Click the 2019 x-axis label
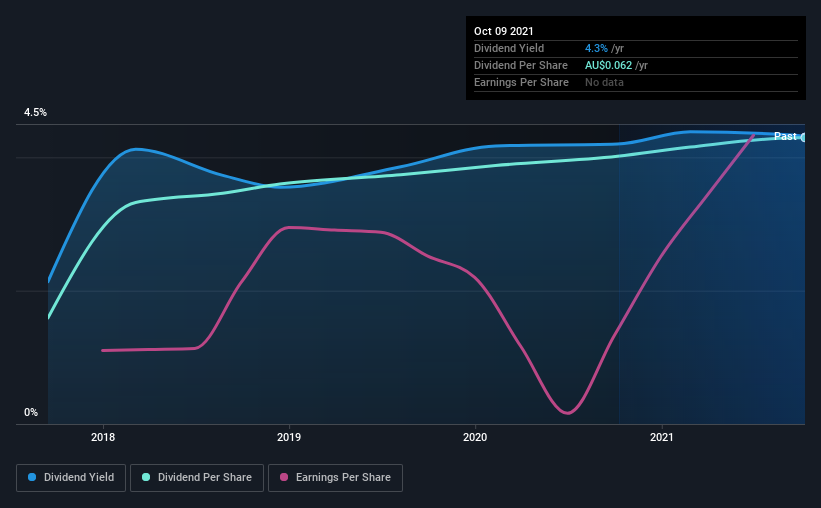This screenshot has width=821, height=508. click(289, 437)
